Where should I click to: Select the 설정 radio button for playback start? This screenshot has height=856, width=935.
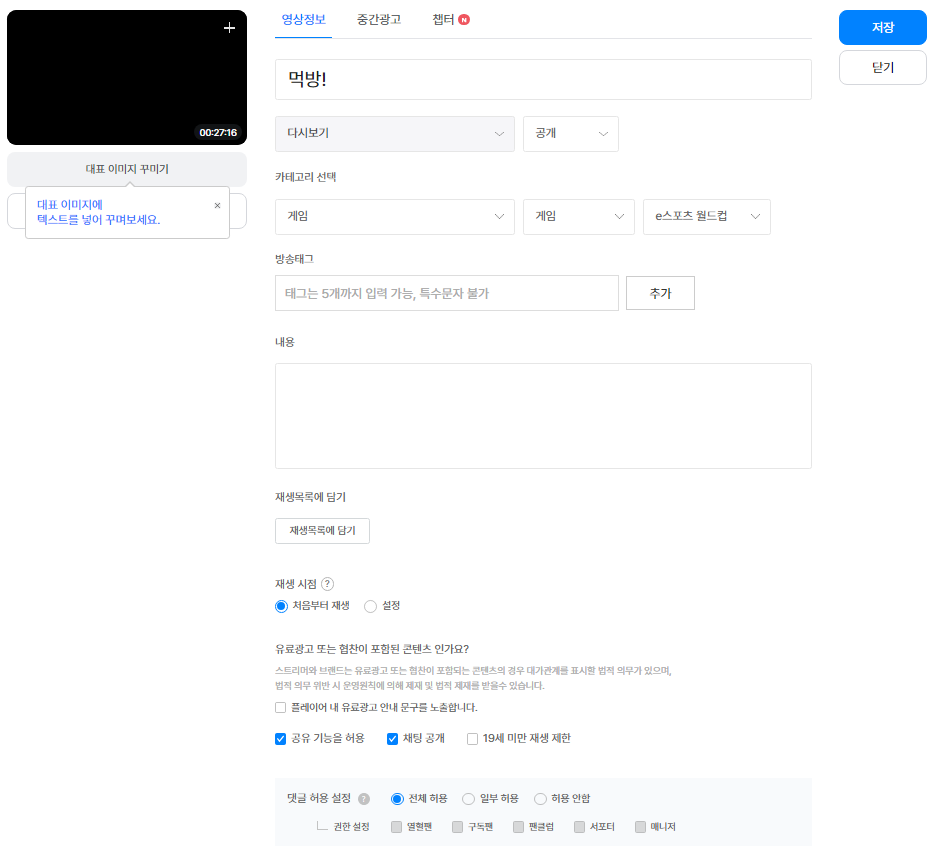point(371,606)
